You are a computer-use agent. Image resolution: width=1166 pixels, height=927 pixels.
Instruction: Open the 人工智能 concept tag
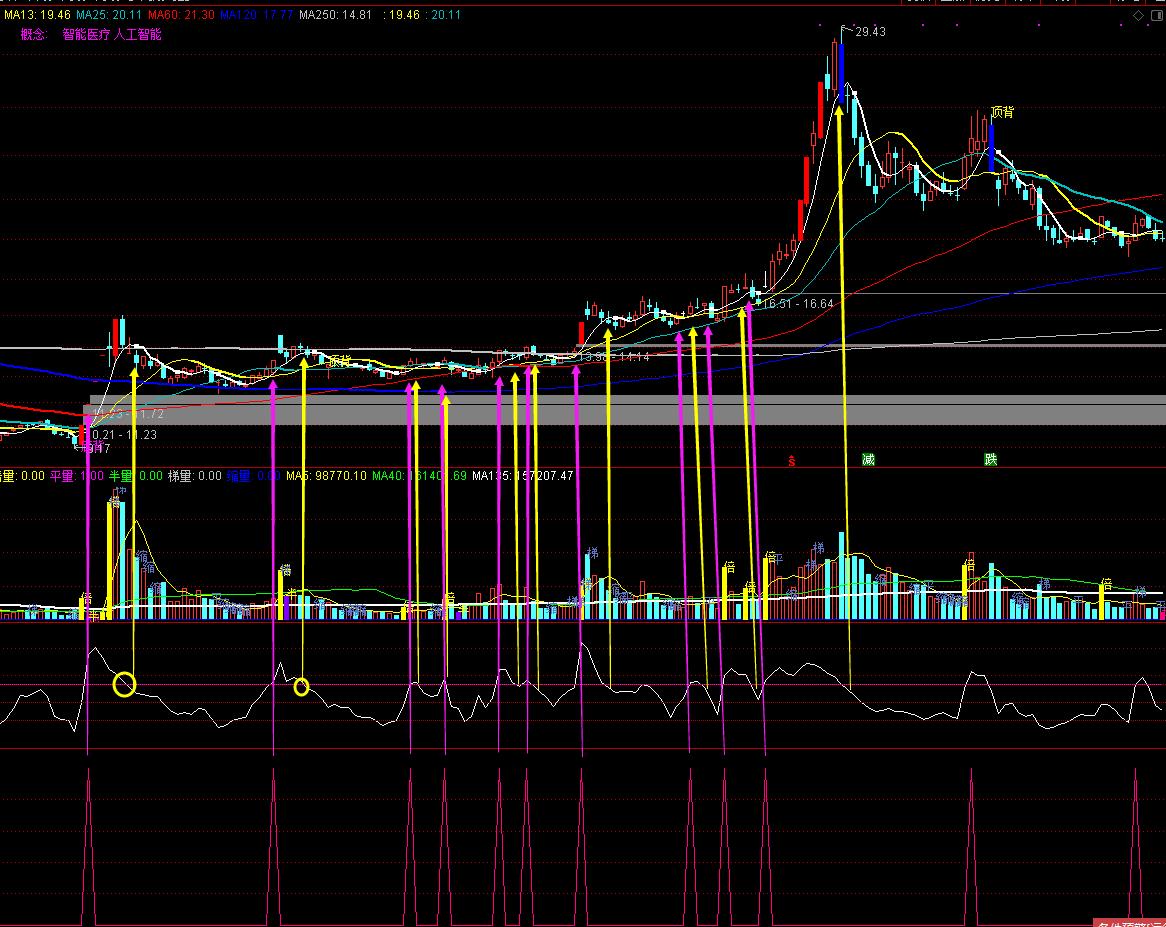click(x=137, y=34)
